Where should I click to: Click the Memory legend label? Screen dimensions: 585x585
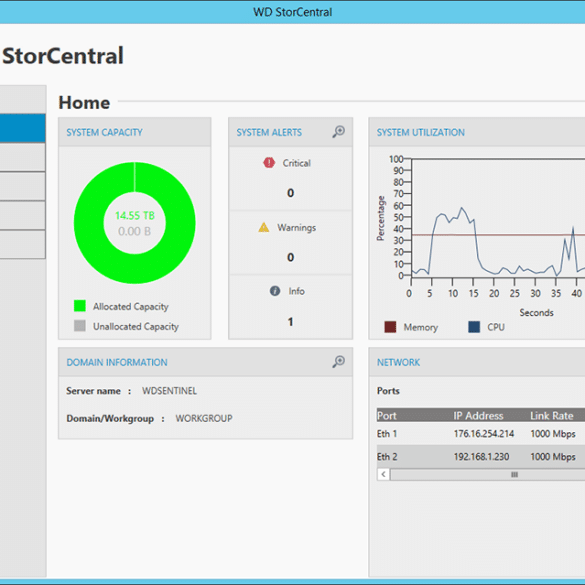click(x=420, y=327)
